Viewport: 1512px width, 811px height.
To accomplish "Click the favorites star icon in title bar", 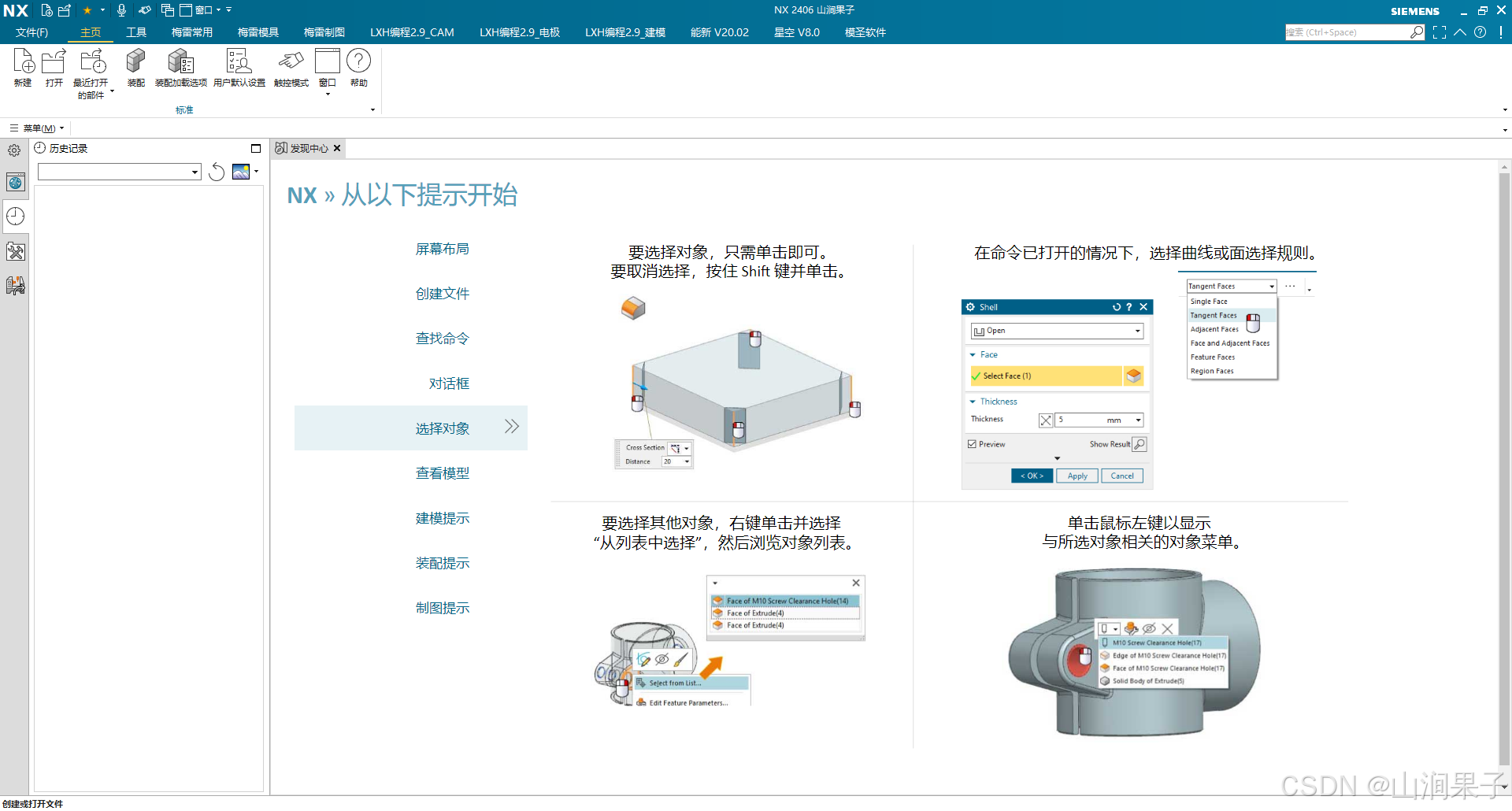I will click(87, 10).
